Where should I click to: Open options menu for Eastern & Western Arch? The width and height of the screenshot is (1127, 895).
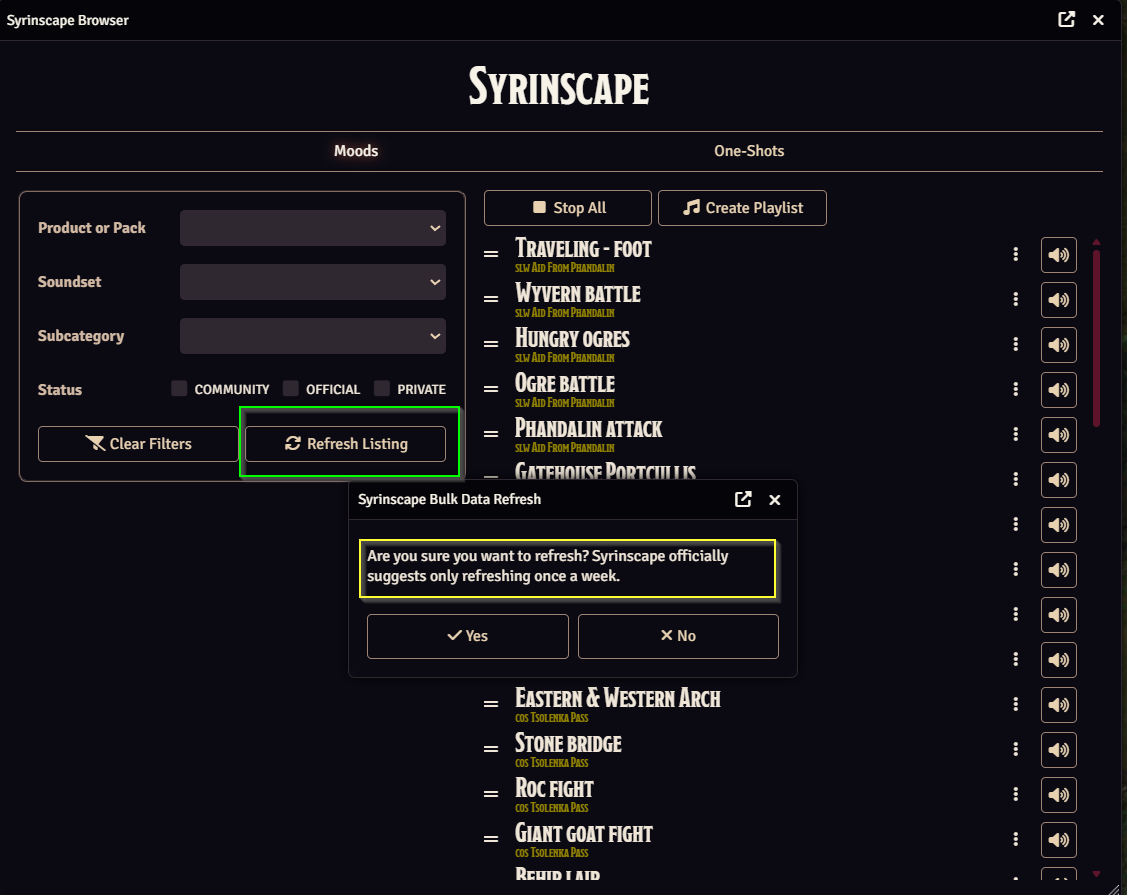1016,704
